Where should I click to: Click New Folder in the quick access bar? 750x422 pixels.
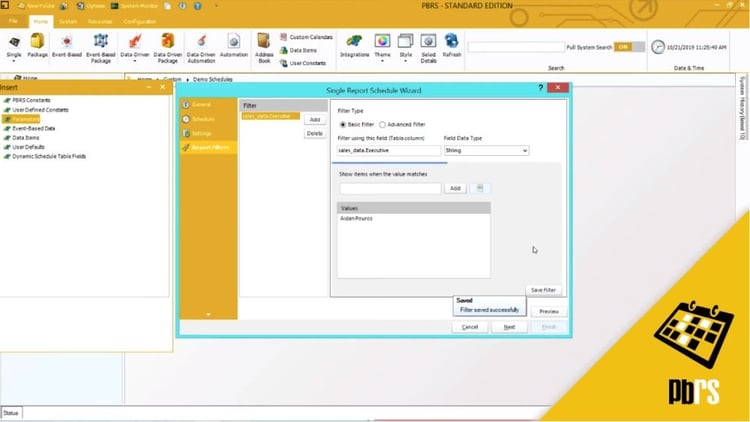36,6
